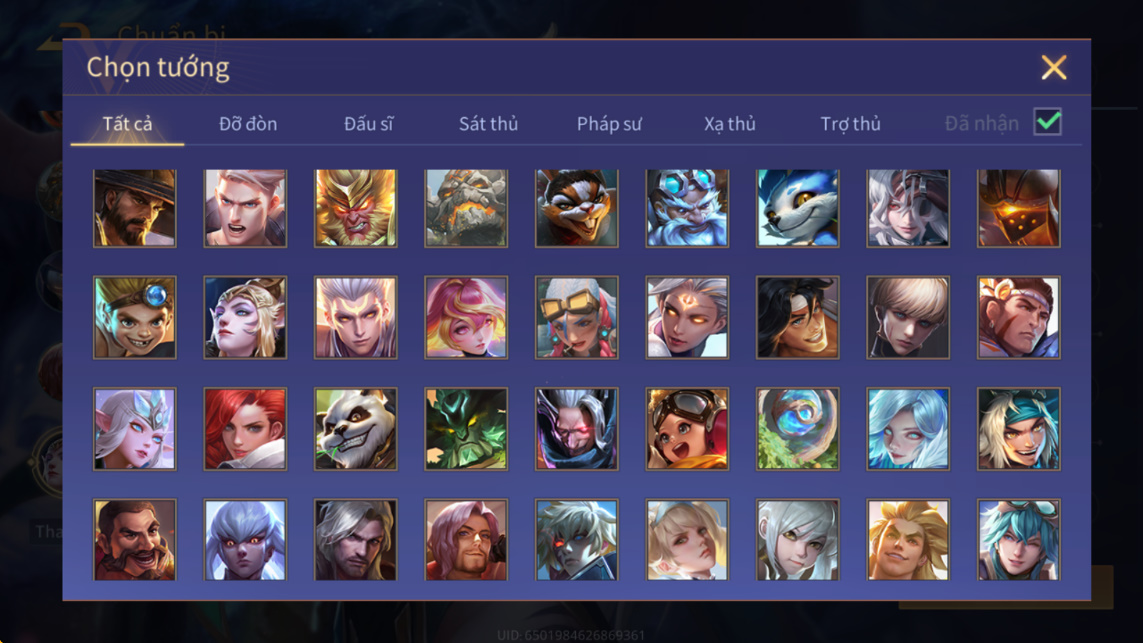Close the Chọn tướng dialog

click(1053, 68)
